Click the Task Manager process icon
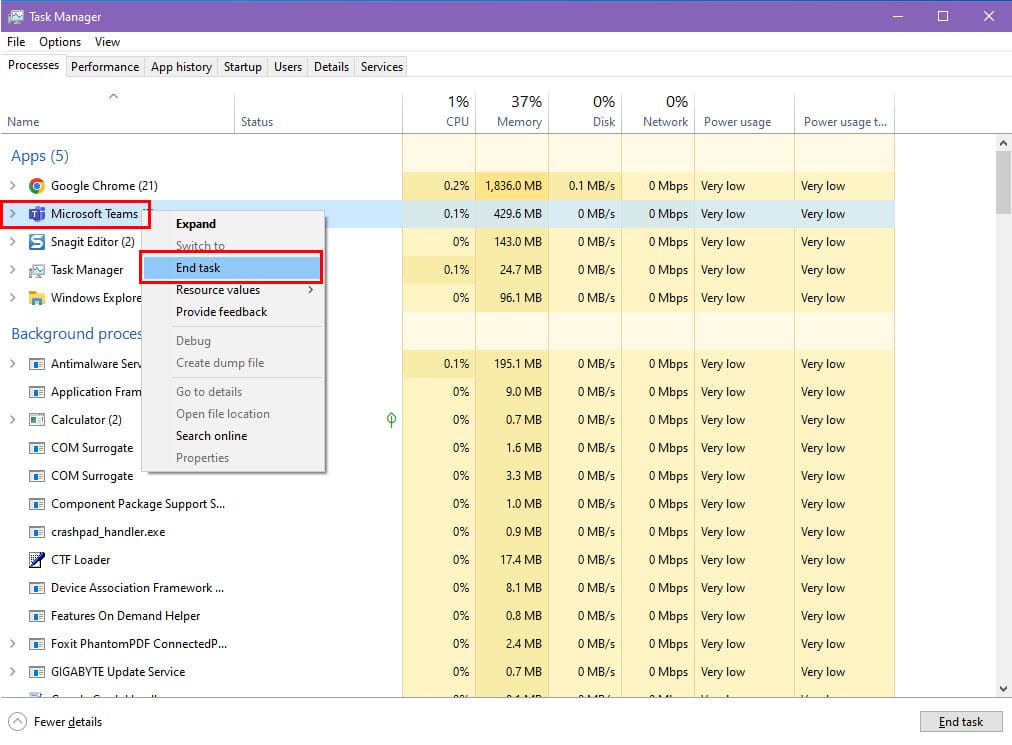Screen dimensions: 1012x745 coord(37,270)
